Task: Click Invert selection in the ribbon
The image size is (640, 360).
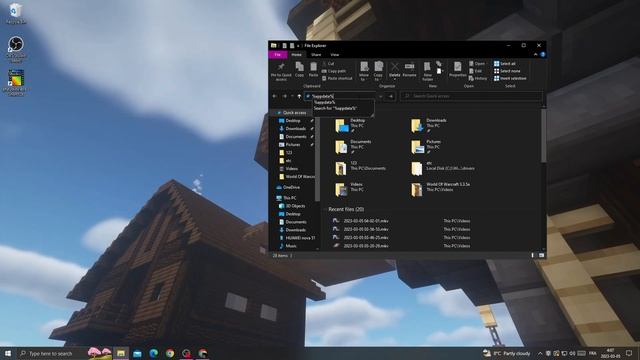Action: pos(510,78)
